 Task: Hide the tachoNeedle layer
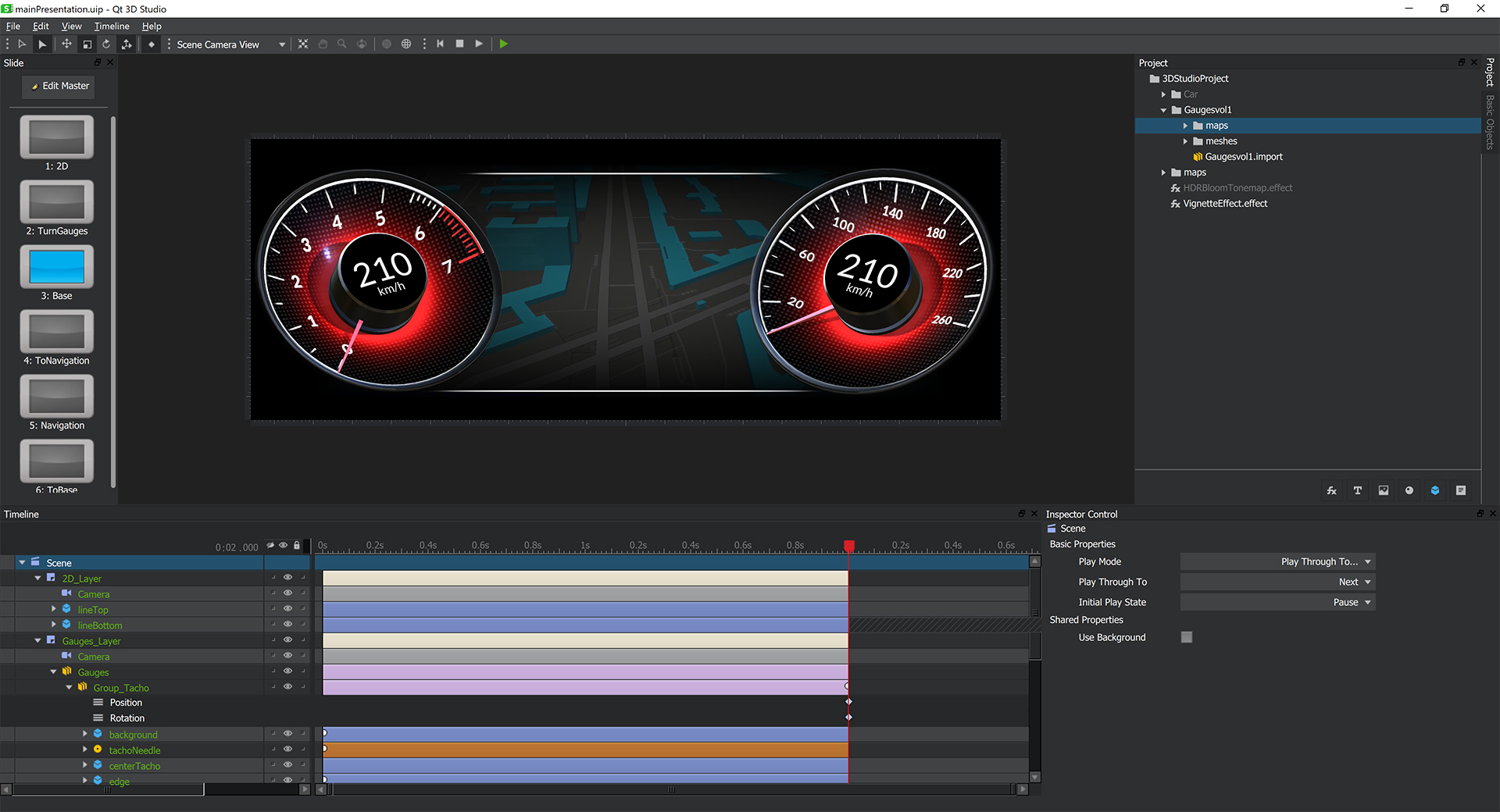tap(287, 749)
